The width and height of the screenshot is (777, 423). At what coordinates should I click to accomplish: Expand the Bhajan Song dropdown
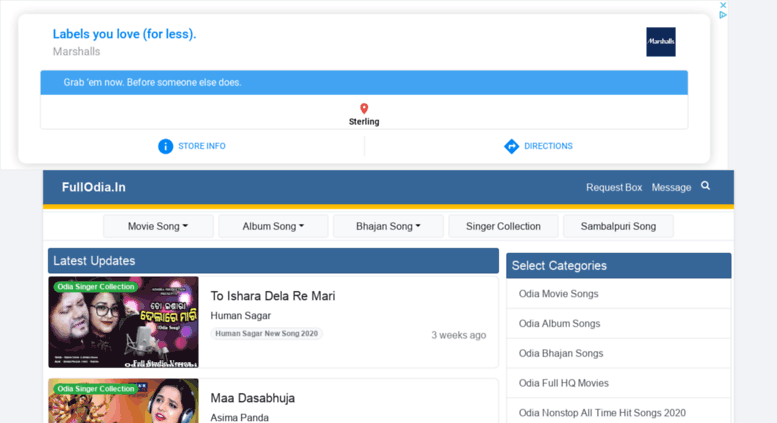coord(388,226)
